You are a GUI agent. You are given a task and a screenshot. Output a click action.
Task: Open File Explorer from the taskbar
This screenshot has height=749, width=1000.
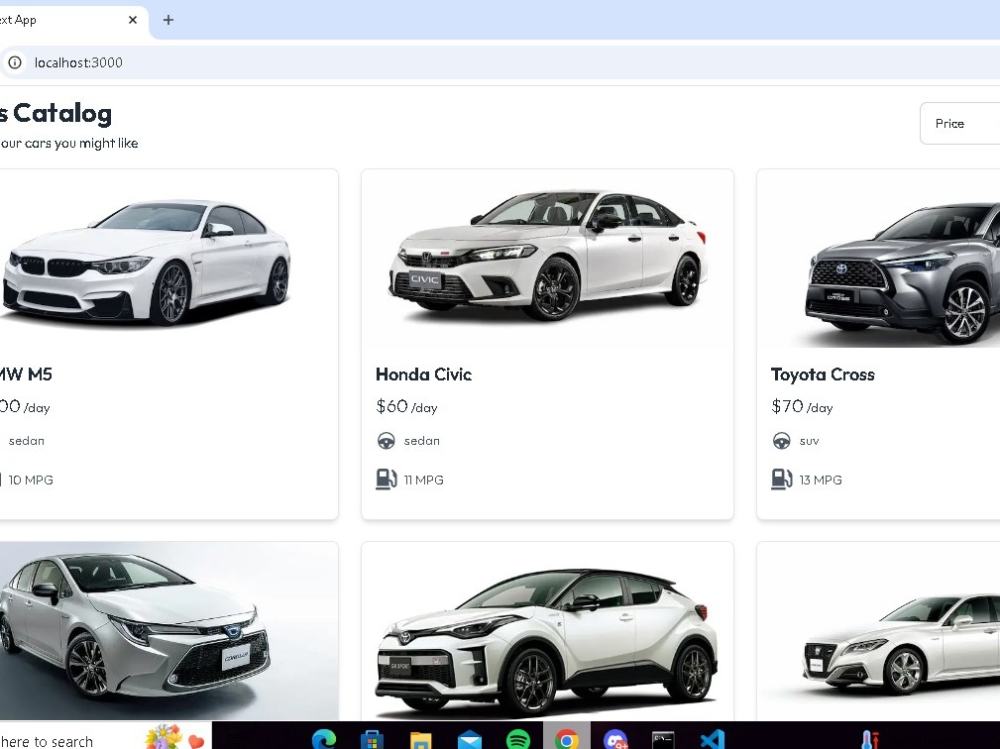coord(420,740)
